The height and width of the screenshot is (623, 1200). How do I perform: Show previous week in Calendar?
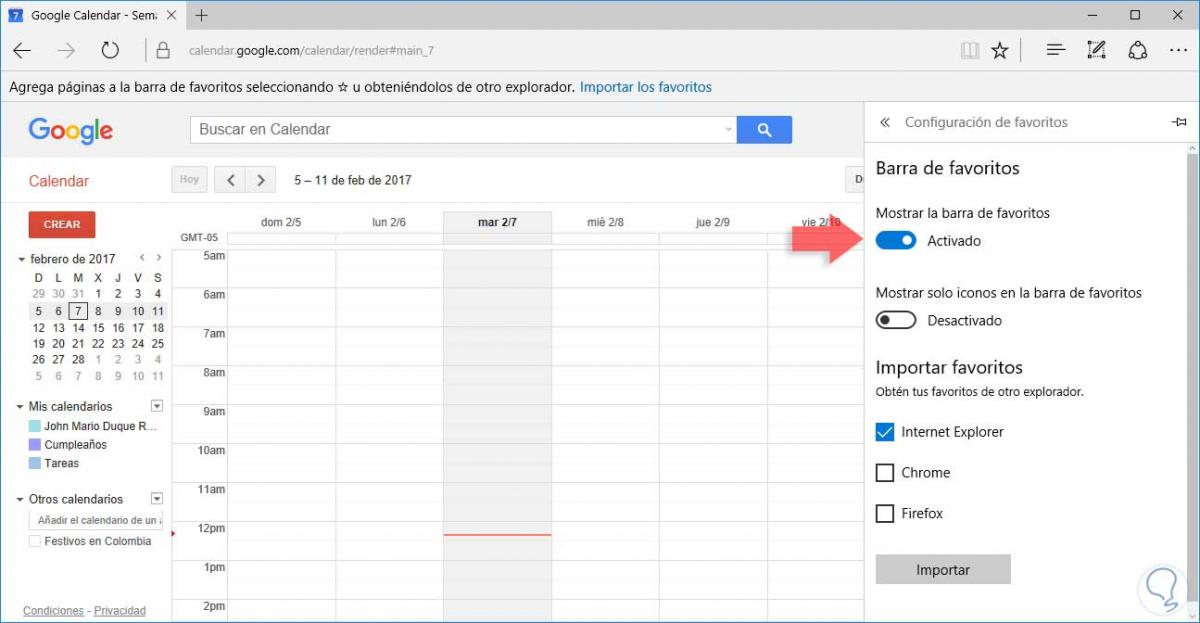(231, 180)
